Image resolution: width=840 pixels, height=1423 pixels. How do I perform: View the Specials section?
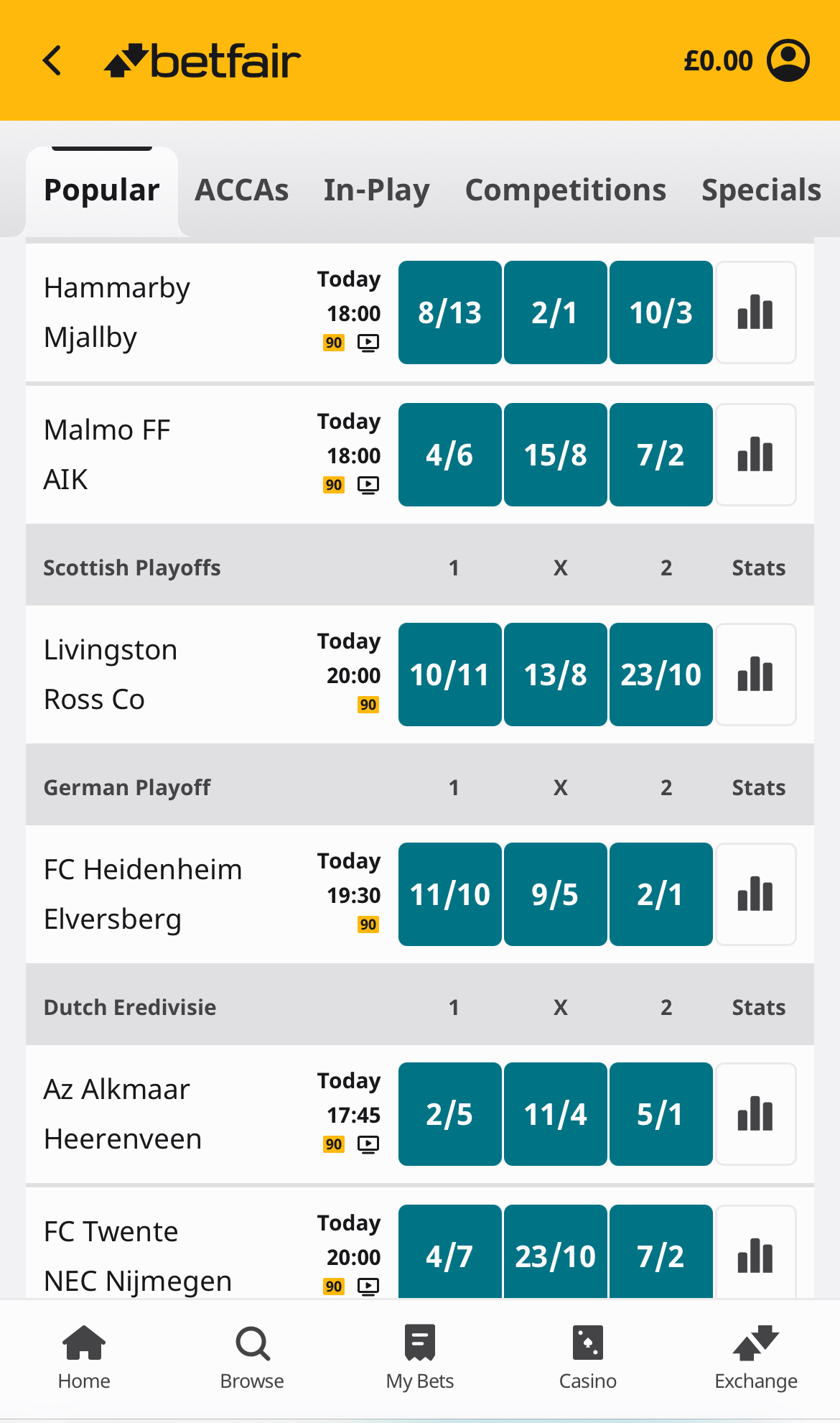click(x=761, y=190)
